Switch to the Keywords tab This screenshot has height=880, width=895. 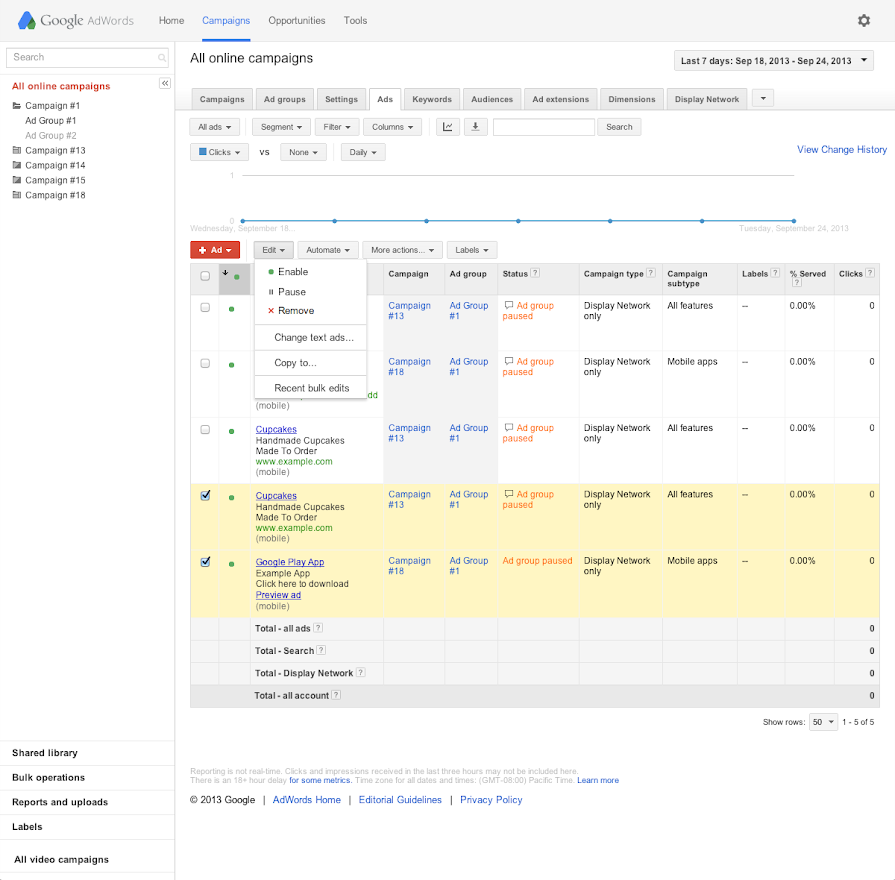[432, 99]
